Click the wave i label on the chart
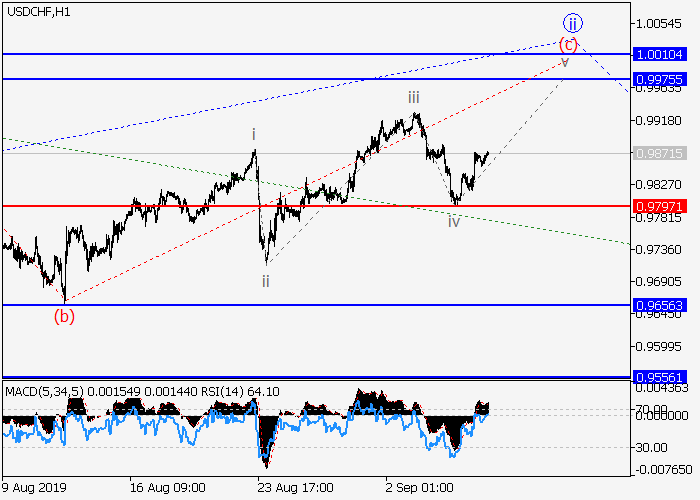Image resolution: width=700 pixels, height=500 pixels. [x=253, y=134]
